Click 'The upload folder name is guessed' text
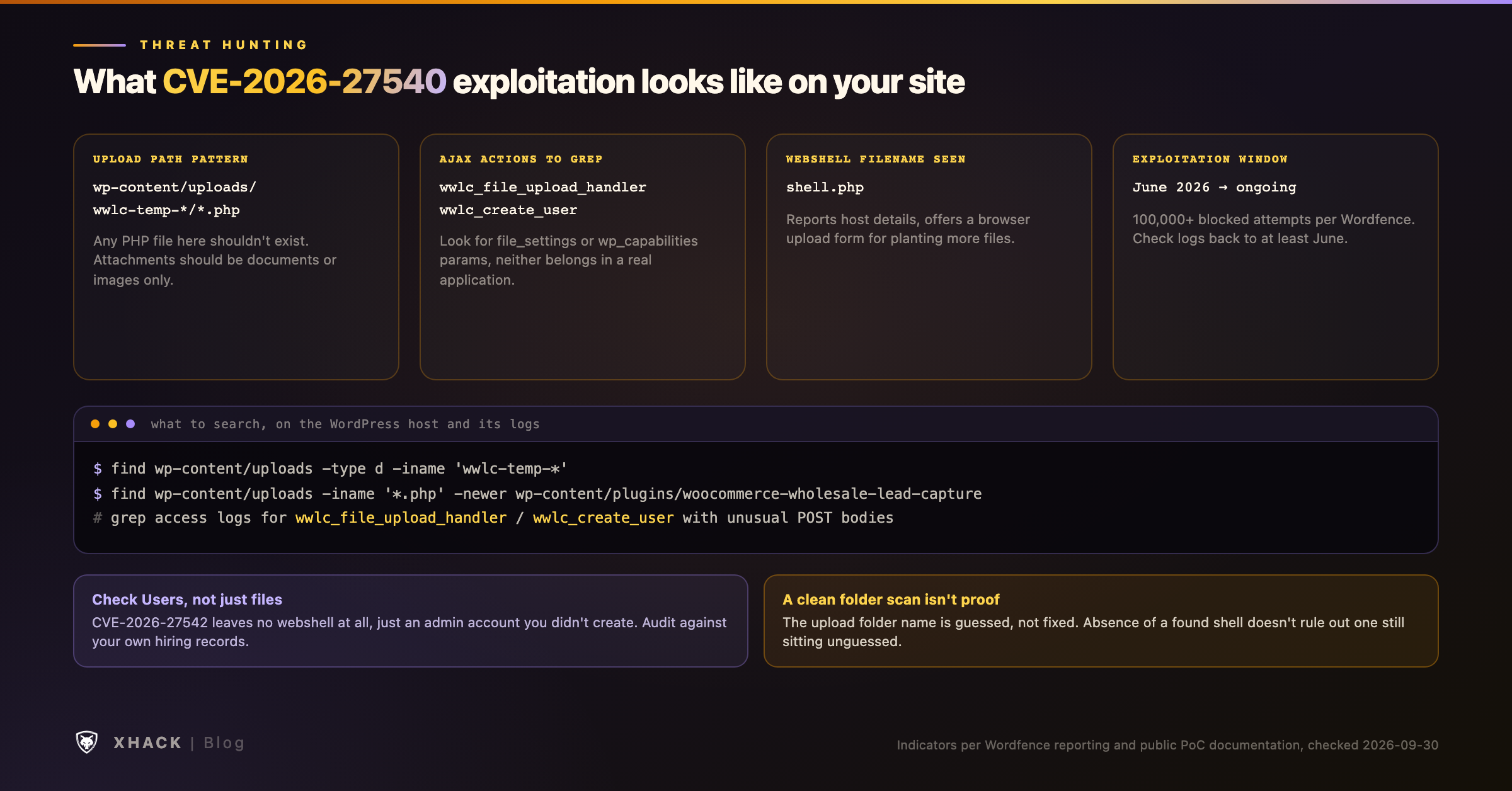This screenshot has height=791, width=1512. coord(1093,632)
